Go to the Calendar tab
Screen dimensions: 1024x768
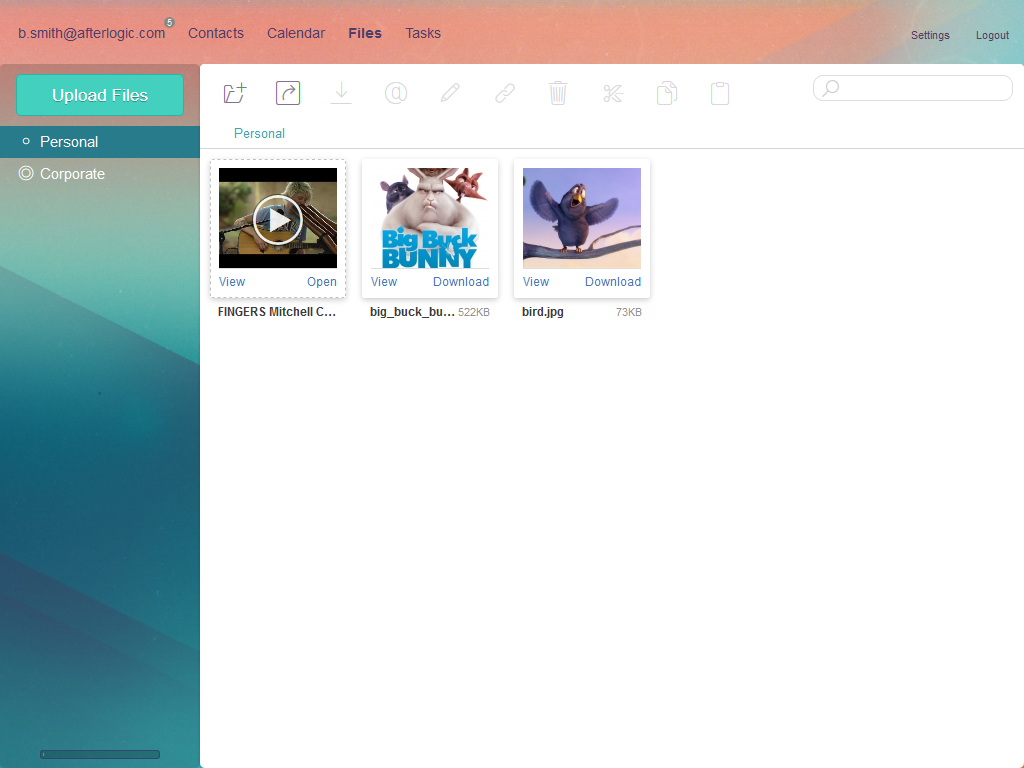(296, 33)
